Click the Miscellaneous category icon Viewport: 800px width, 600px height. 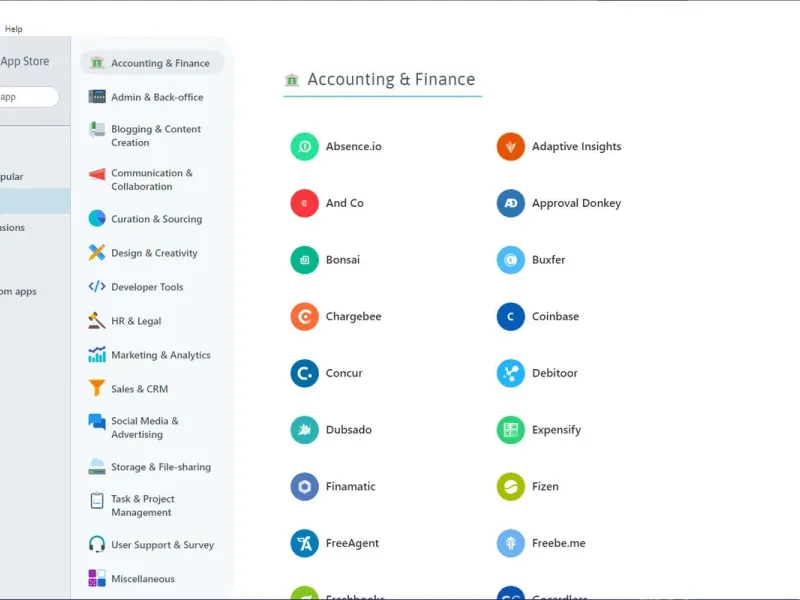pos(96,578)
